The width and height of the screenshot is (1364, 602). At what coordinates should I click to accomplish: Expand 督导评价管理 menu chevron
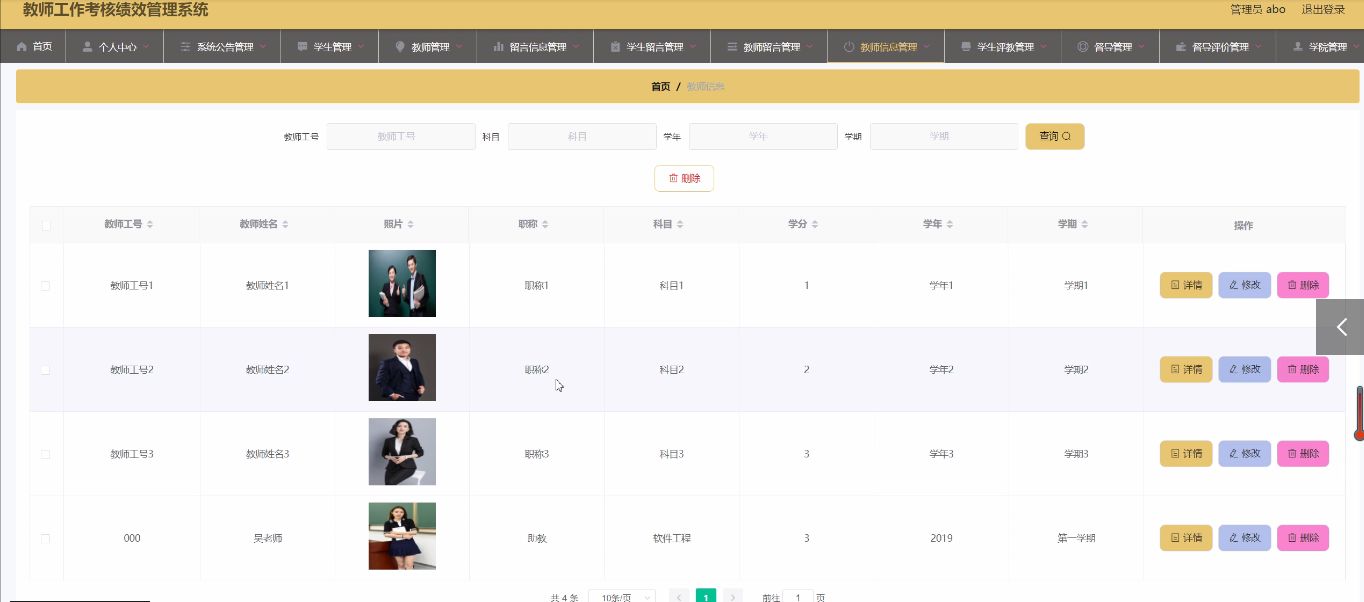coord(1258,46)
